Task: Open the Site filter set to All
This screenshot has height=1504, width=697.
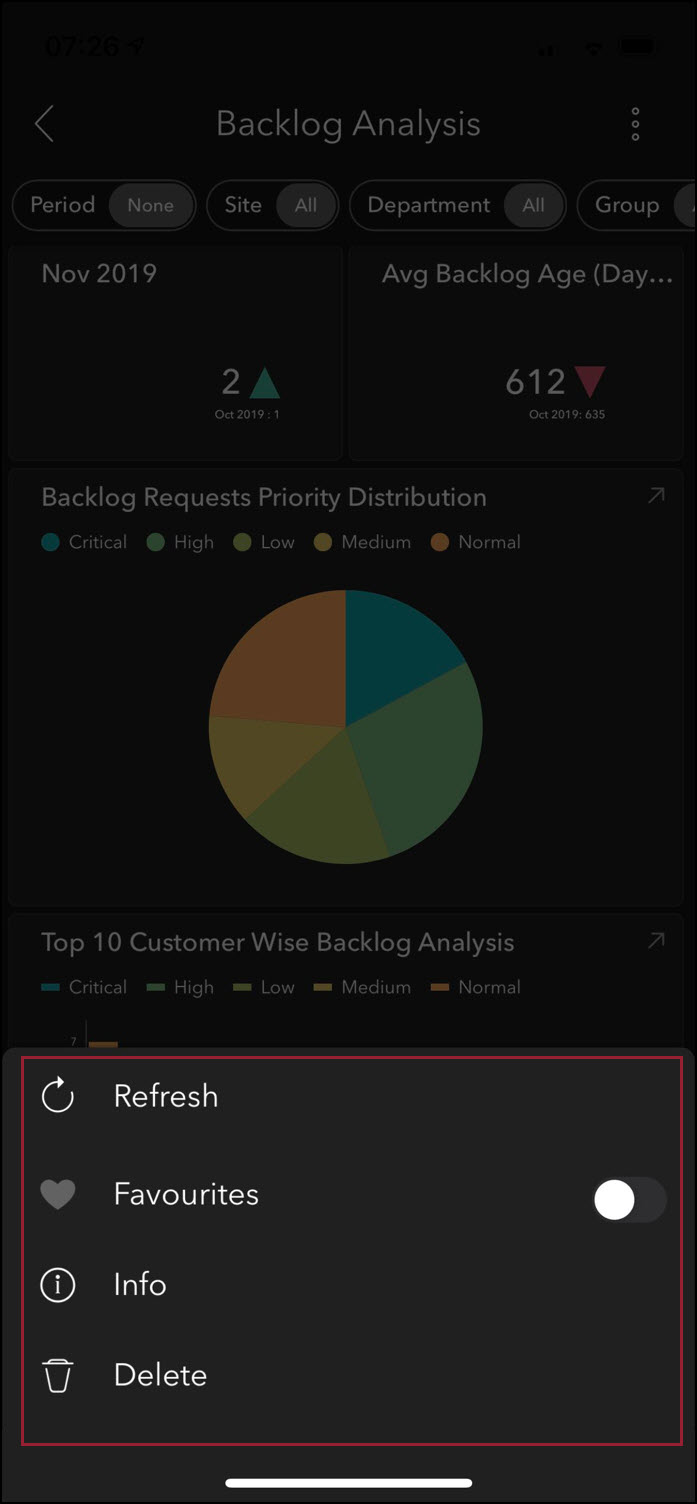Action: (273, 205)
